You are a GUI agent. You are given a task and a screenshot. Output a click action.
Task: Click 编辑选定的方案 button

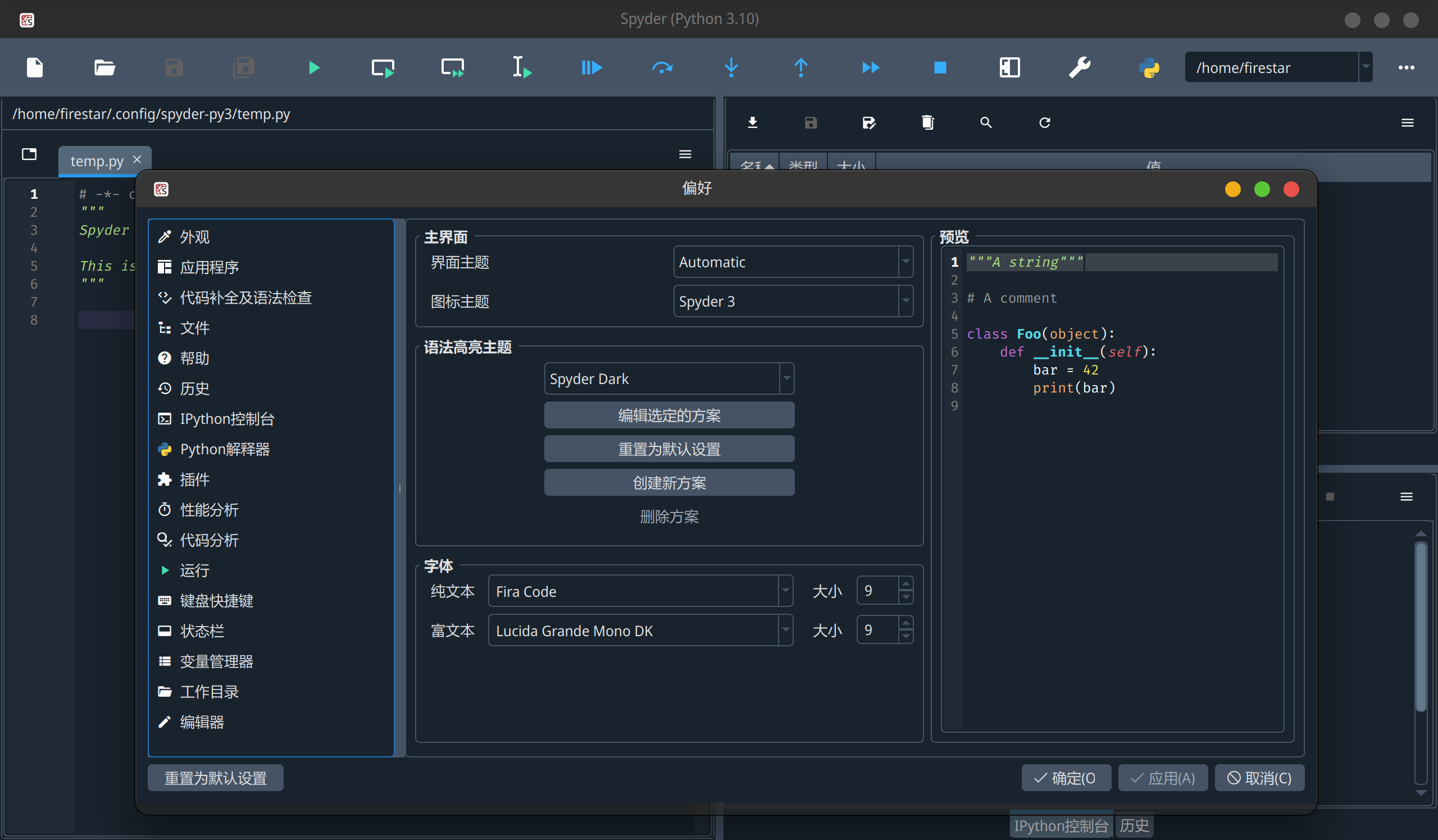click(x=669, y=415)
